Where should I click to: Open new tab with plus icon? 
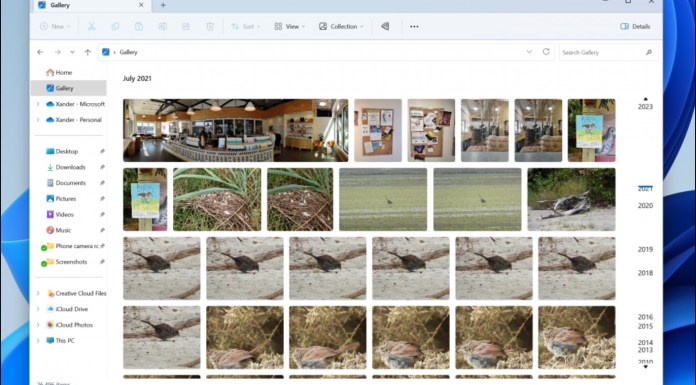pos(163,5)
